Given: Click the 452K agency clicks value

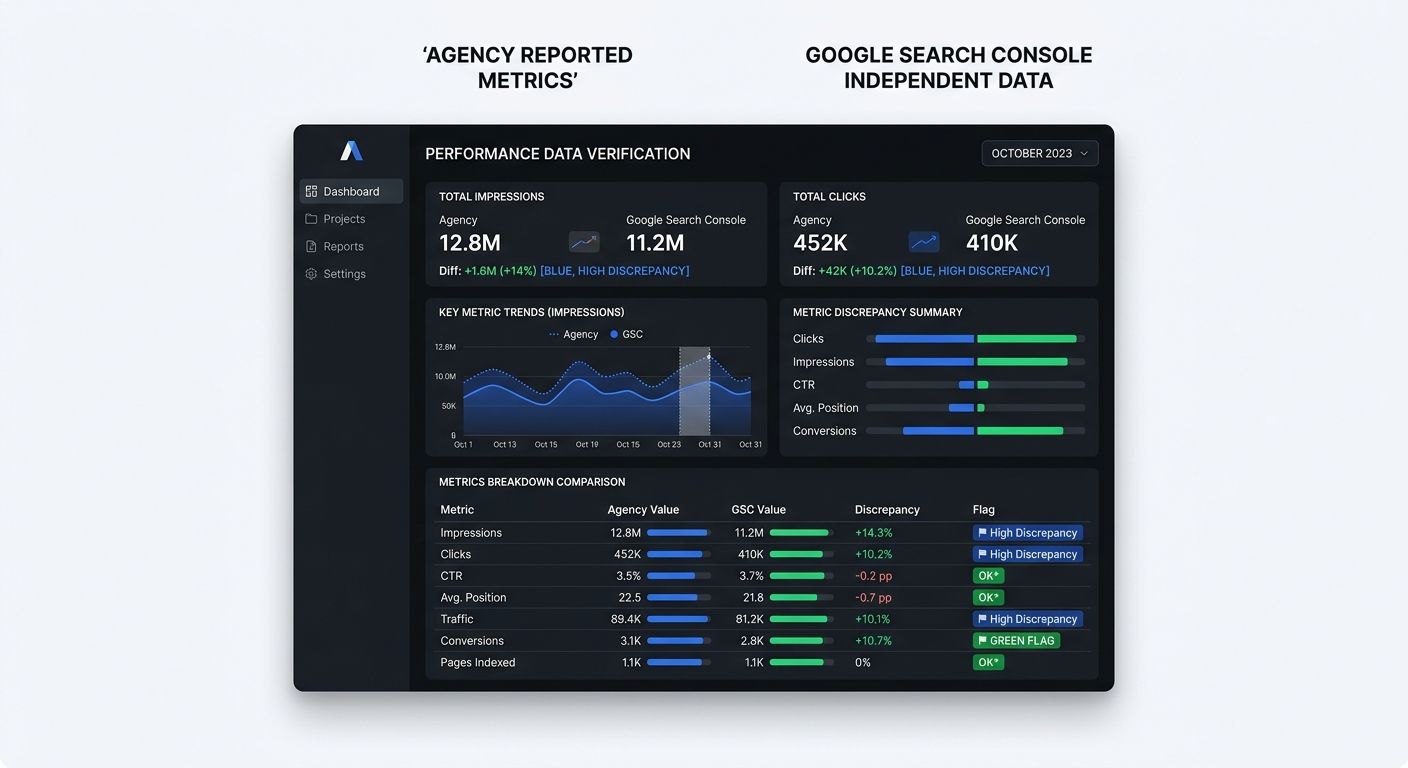Looking at the screenshot, I should 820,243.
